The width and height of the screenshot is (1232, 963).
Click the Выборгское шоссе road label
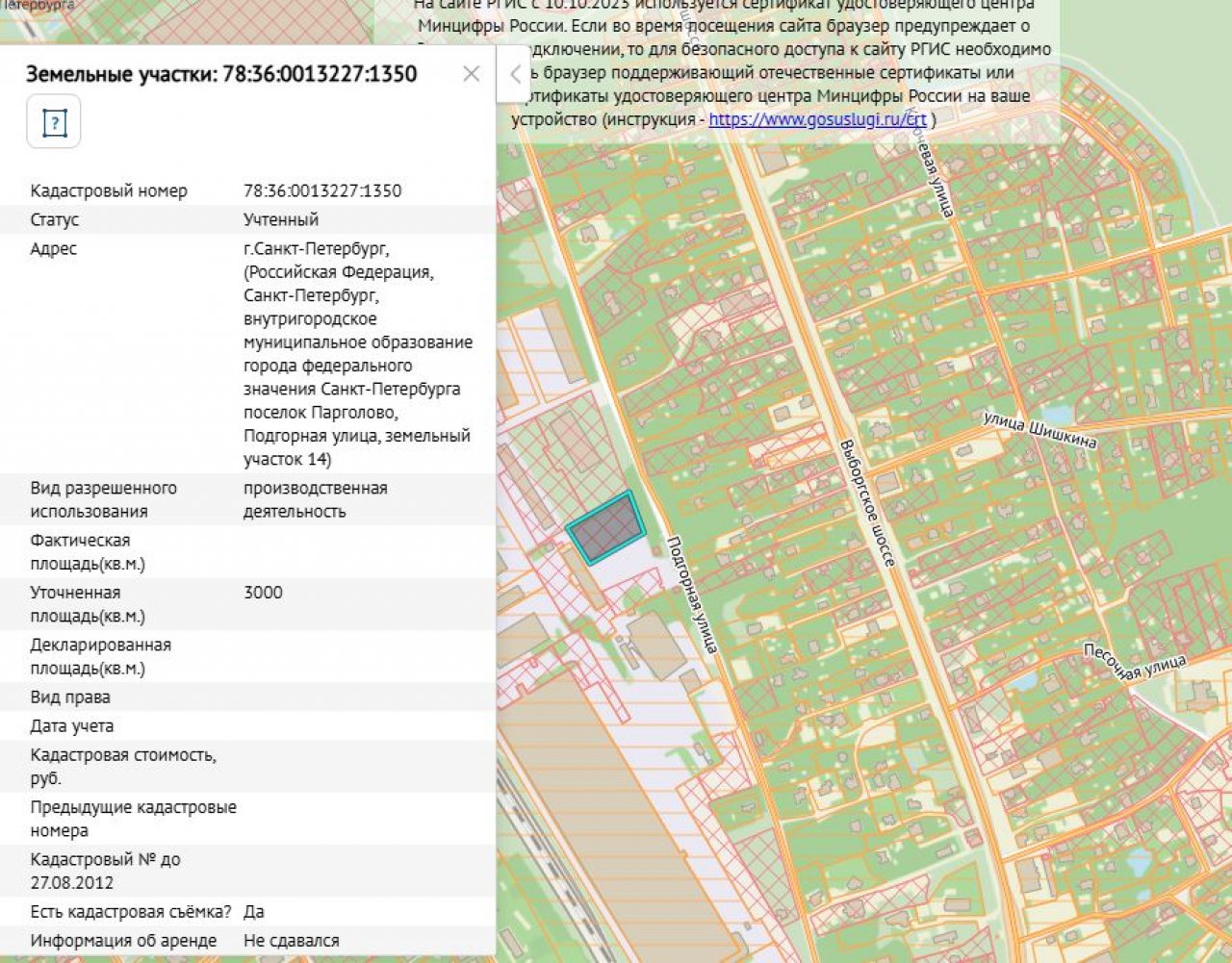(866, 502)
